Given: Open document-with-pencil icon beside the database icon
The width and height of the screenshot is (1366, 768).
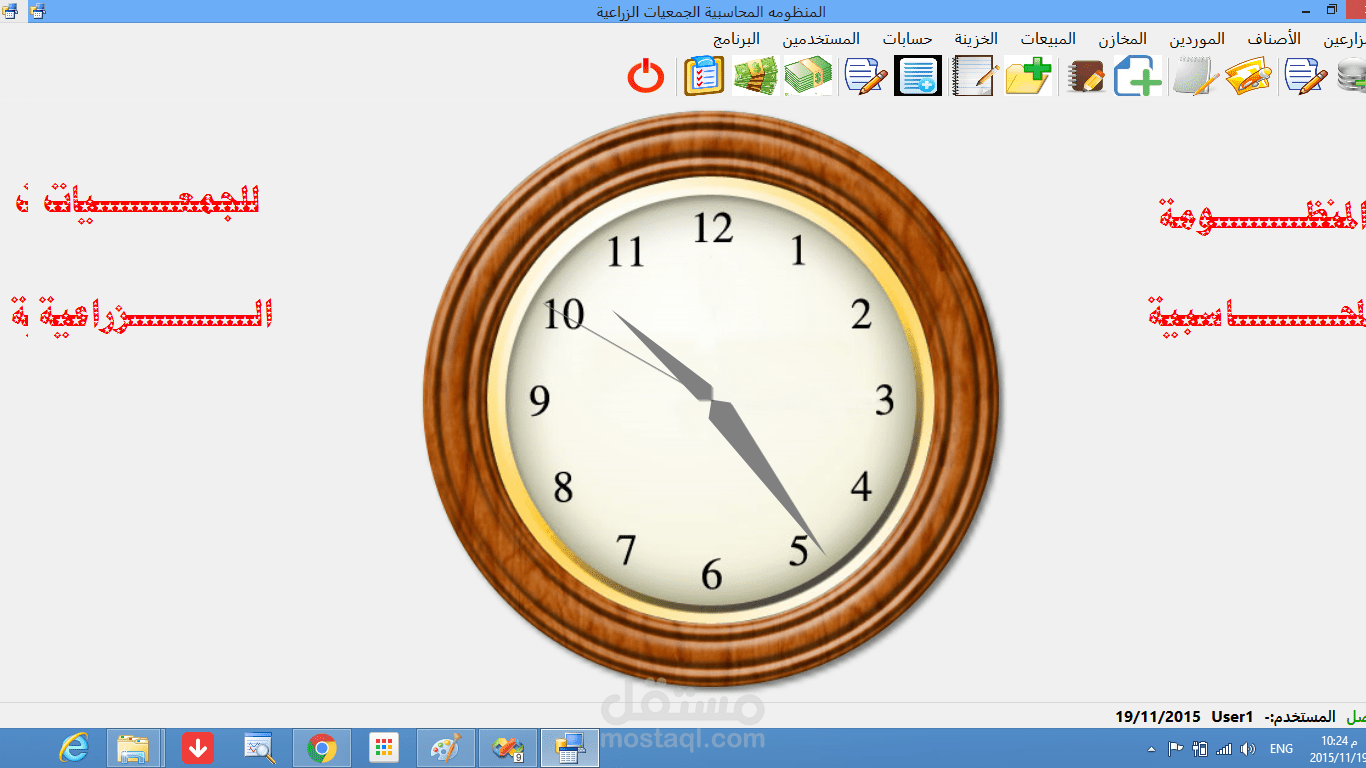Looking at the screenshot, I should pos(1306,76).
